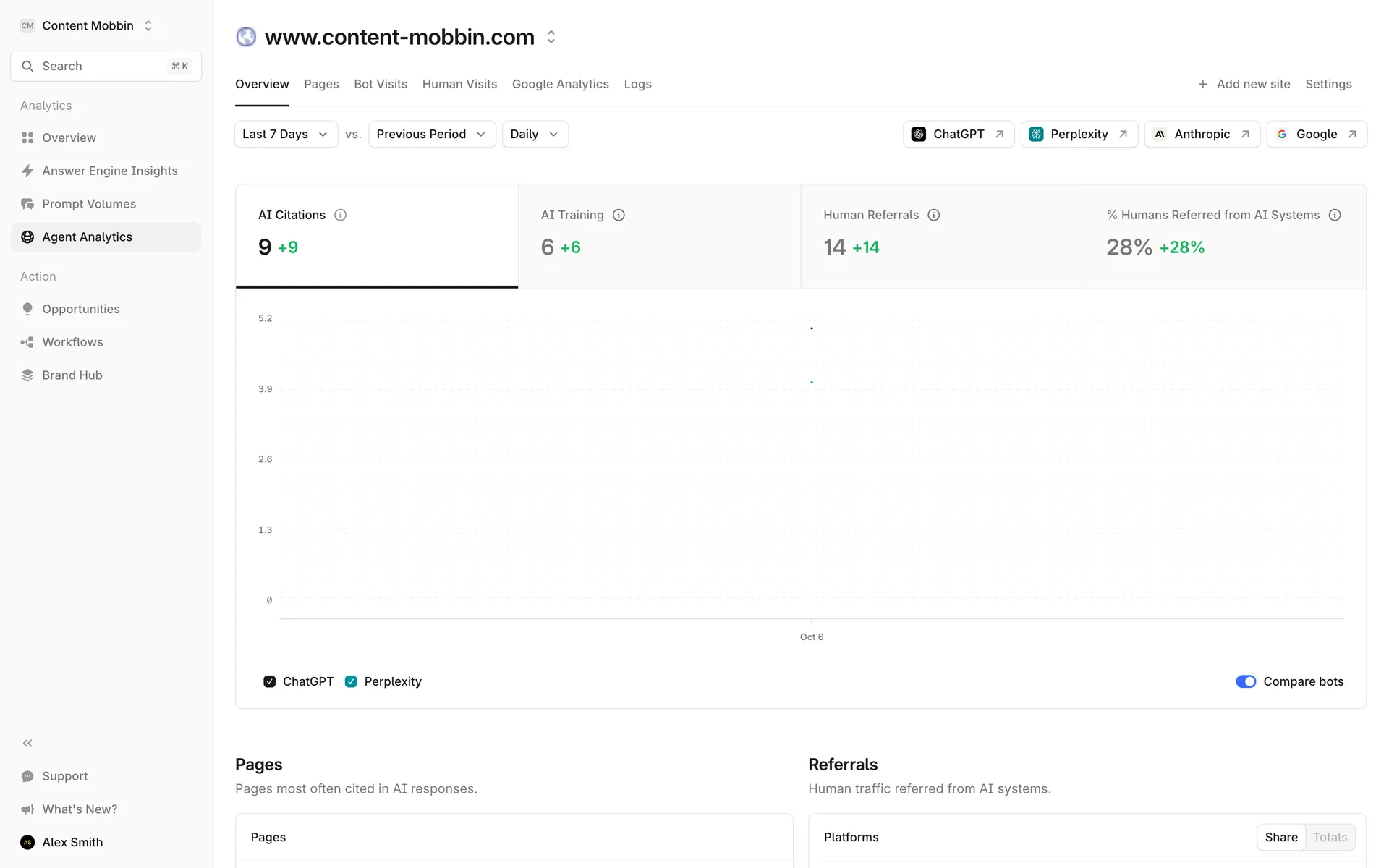Click the Opportunities lightbulb icon
The width and height of the screenshot is (1389, 868).
(27, 309)
